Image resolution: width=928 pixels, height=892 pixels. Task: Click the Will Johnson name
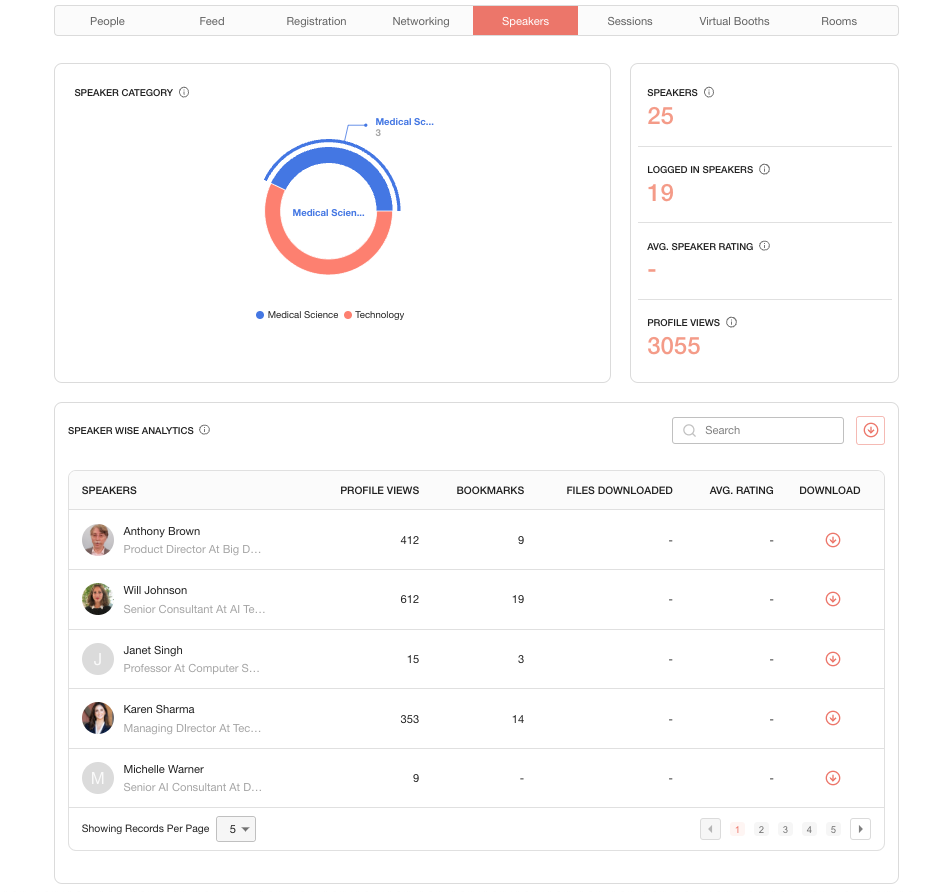155,590
